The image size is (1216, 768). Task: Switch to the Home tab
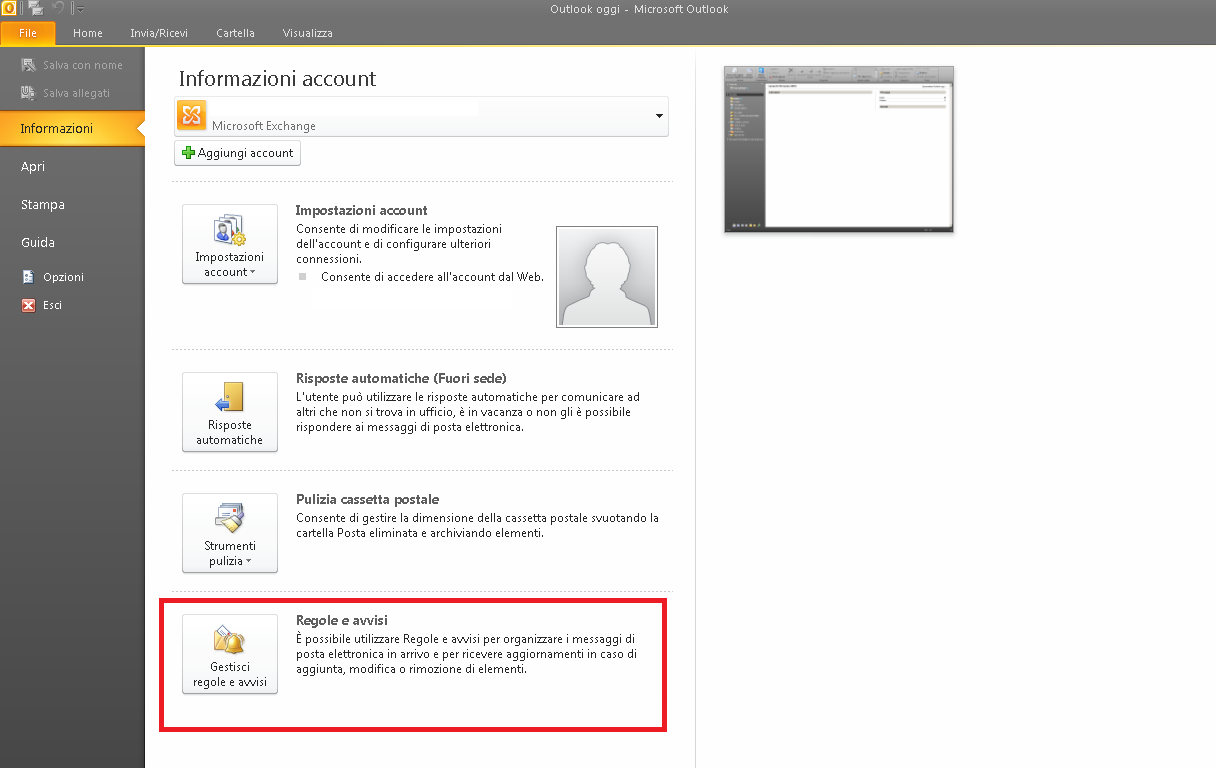88,33
